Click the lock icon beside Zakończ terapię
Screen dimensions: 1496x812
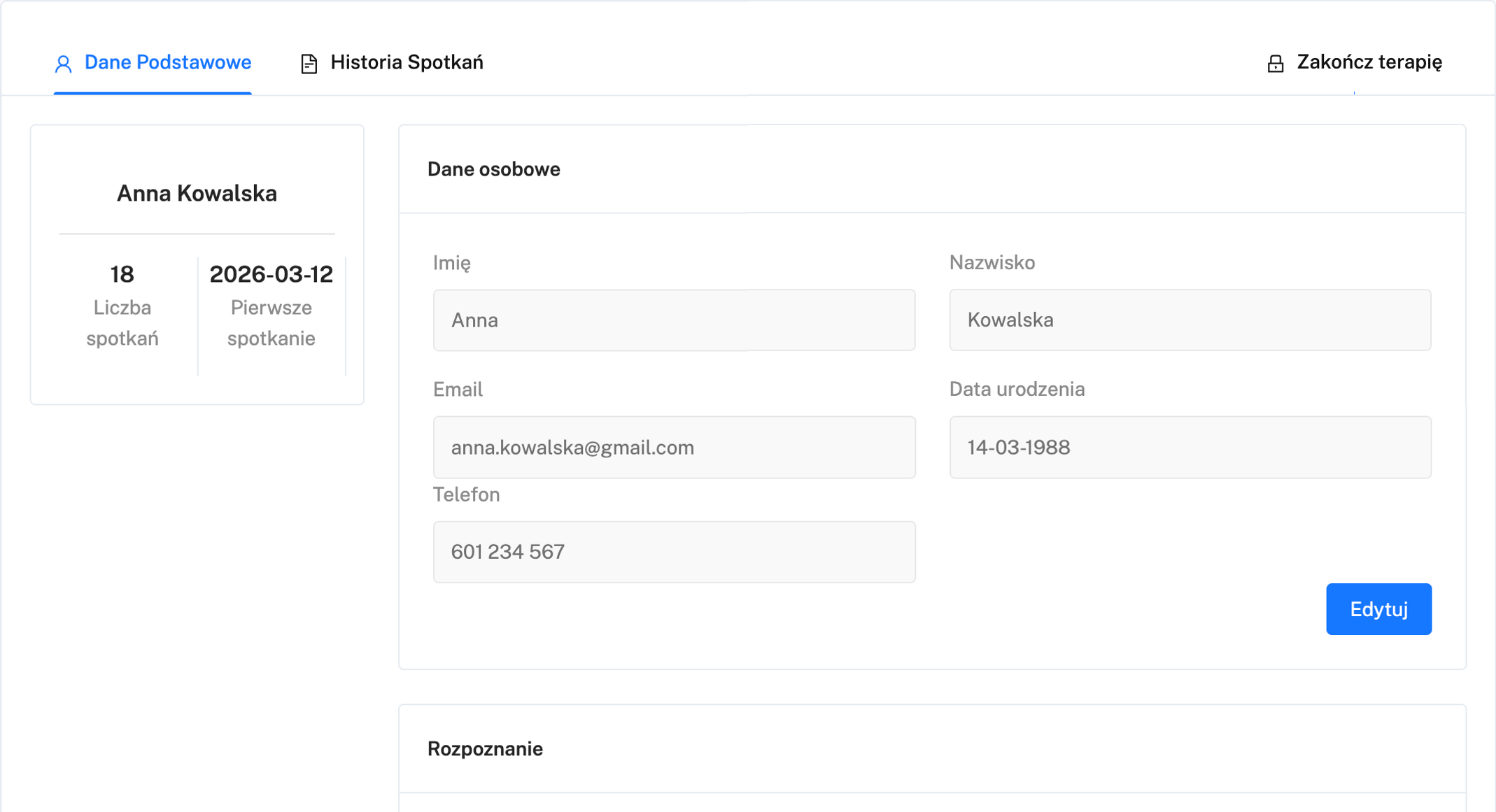pos(1276,64)
